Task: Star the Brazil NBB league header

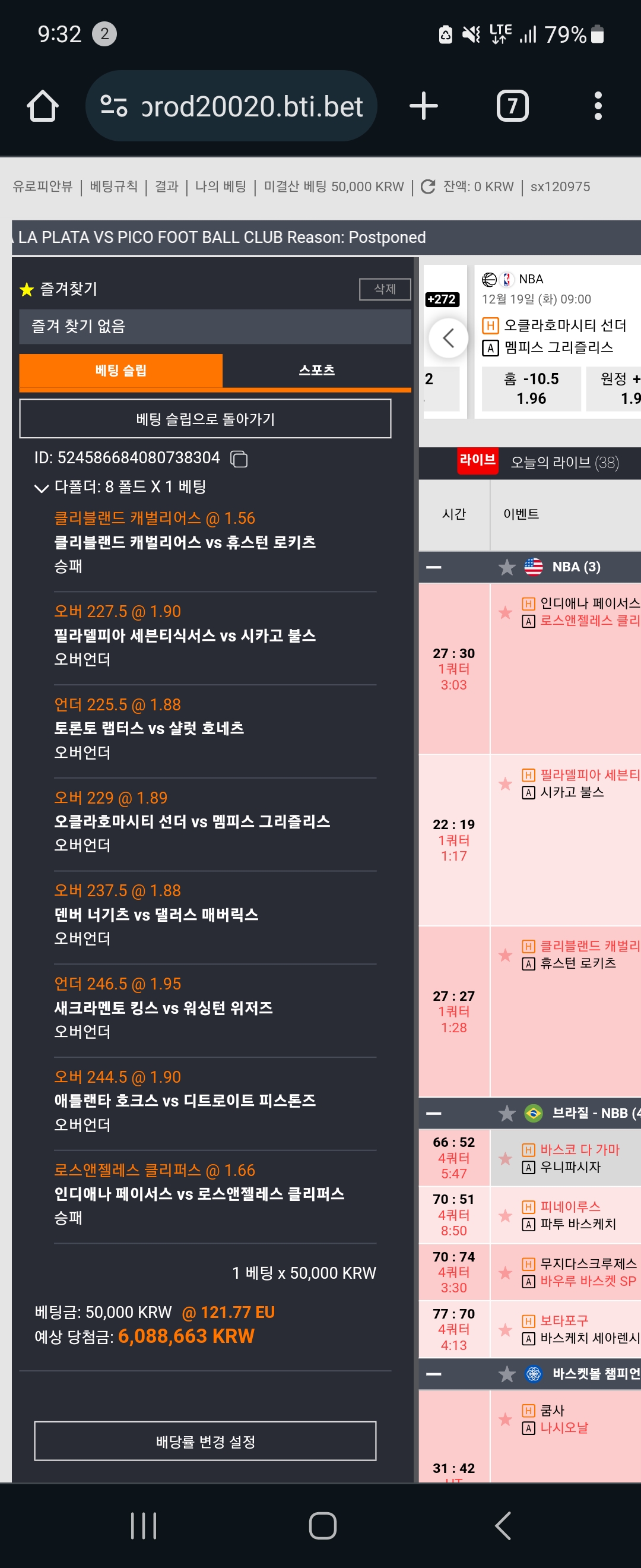Action: pos(507,1113)
